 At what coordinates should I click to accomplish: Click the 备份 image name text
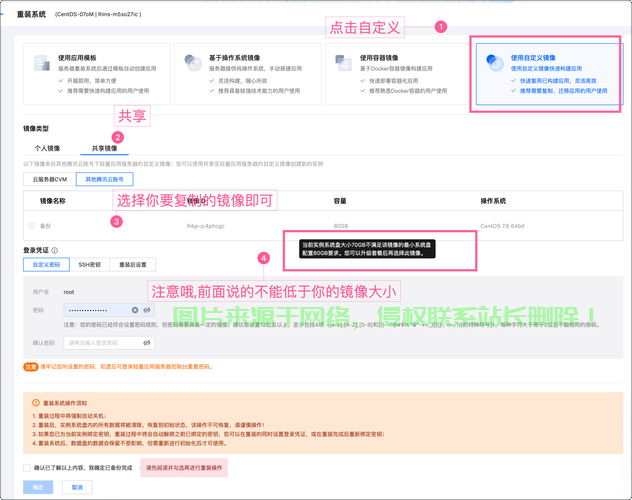(46, 226)
